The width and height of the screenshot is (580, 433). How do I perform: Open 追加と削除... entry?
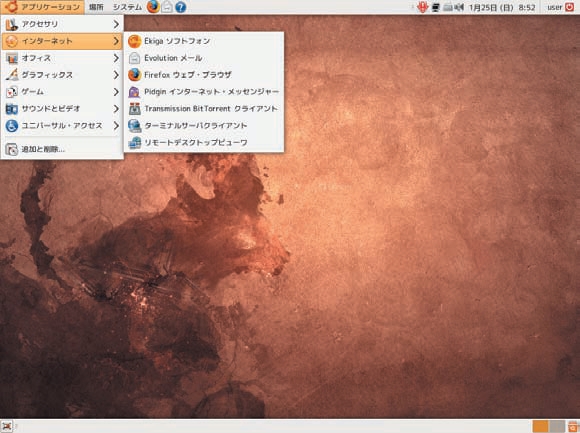point(62,149)
